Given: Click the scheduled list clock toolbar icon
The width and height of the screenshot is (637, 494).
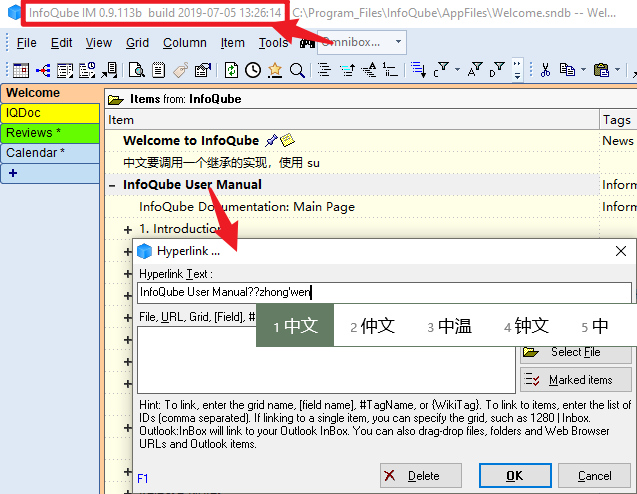Looking at the screenshot, I should coord(87,70).
